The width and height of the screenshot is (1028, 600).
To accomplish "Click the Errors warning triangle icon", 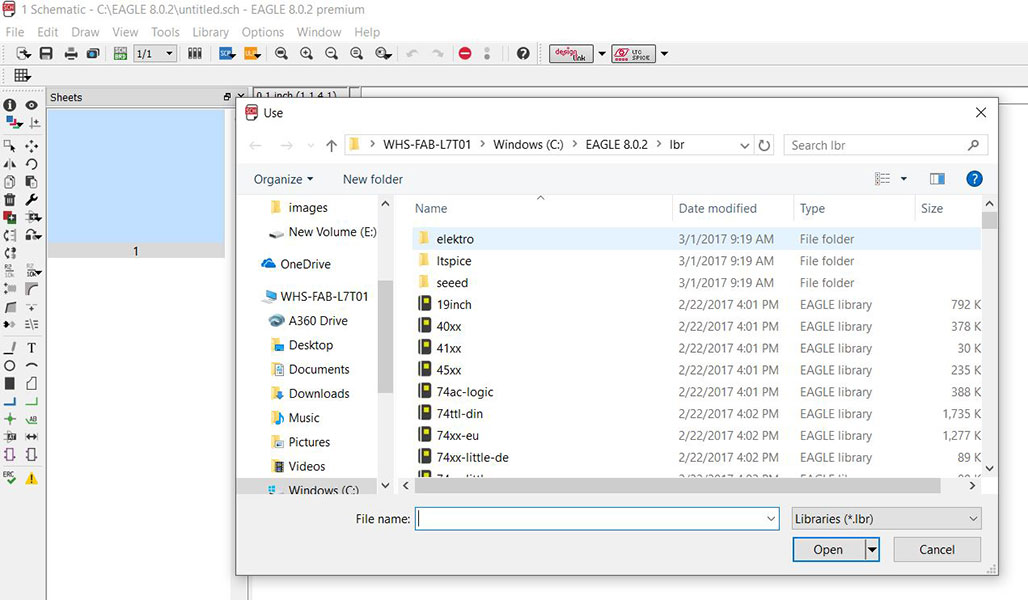I will click(x=31, y=479).
